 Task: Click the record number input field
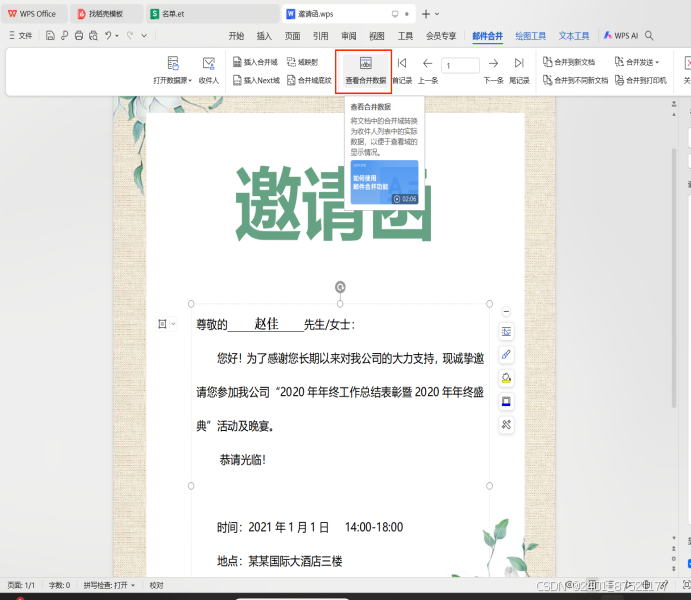[x=461, y=66]
